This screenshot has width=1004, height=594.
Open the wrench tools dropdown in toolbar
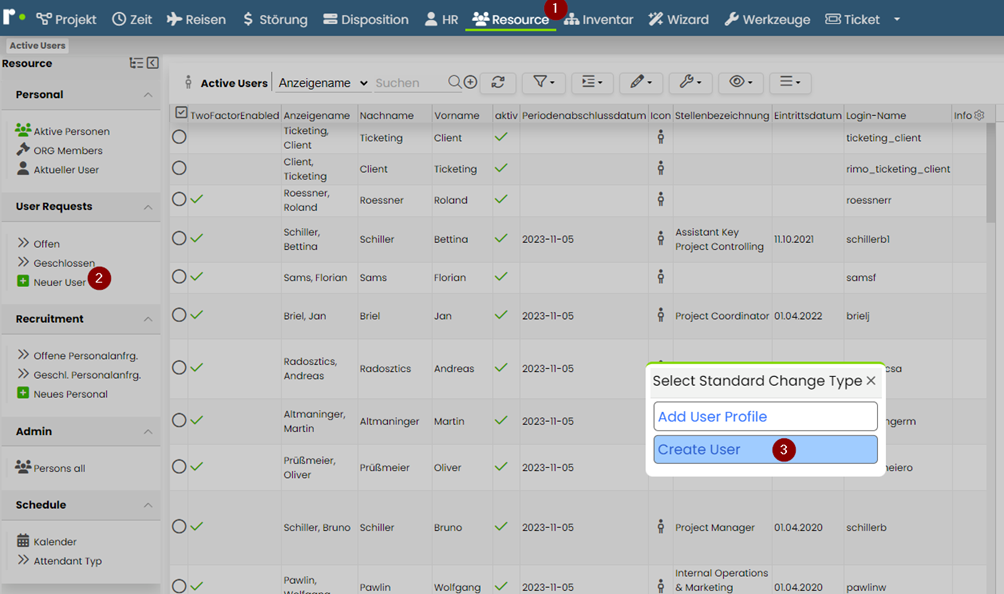click(x=690, y=82)
